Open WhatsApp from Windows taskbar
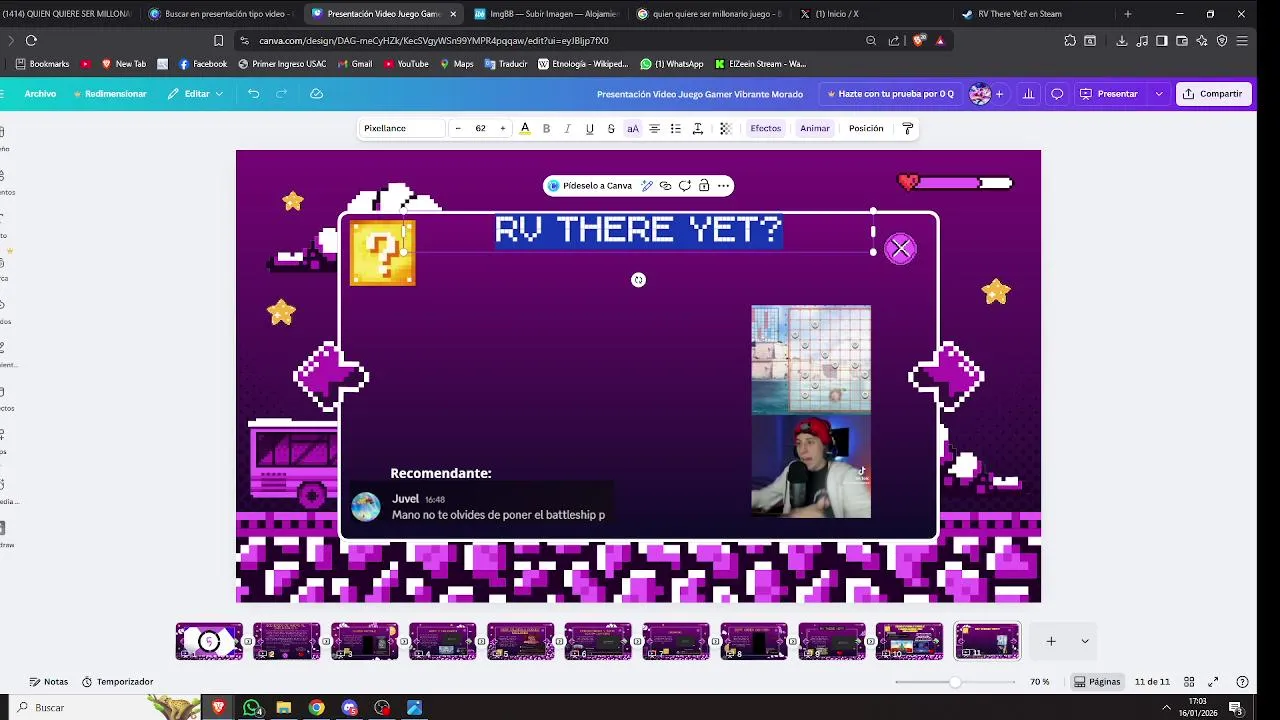 pyautogui.click(x=252, y=708)
